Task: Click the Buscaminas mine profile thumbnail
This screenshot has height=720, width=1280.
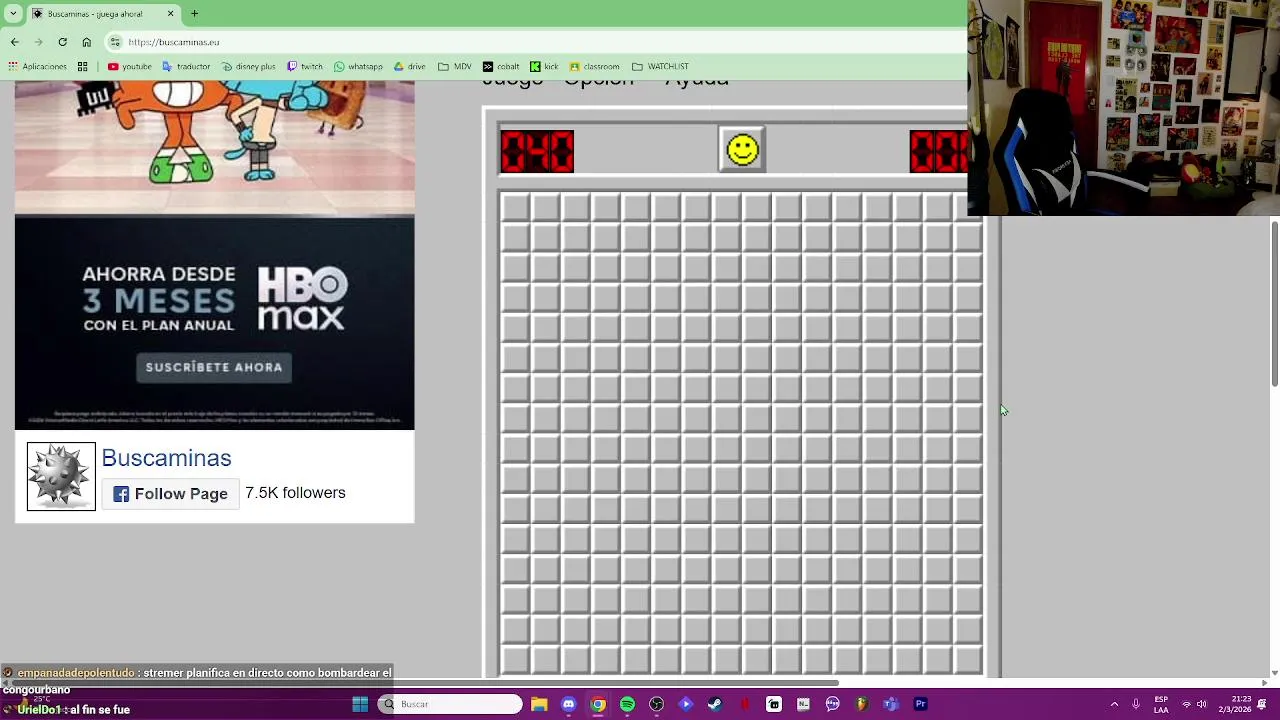Action: click(x=61, y=477)
